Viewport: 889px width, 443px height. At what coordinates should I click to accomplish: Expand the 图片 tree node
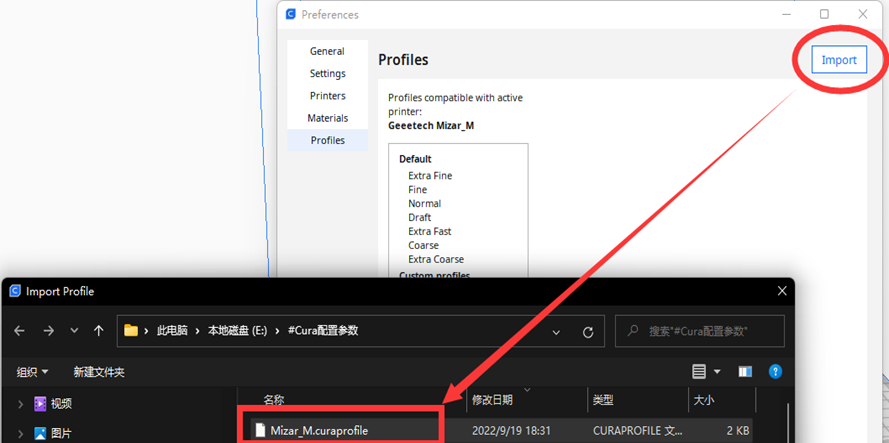click(x=20, y=433)
